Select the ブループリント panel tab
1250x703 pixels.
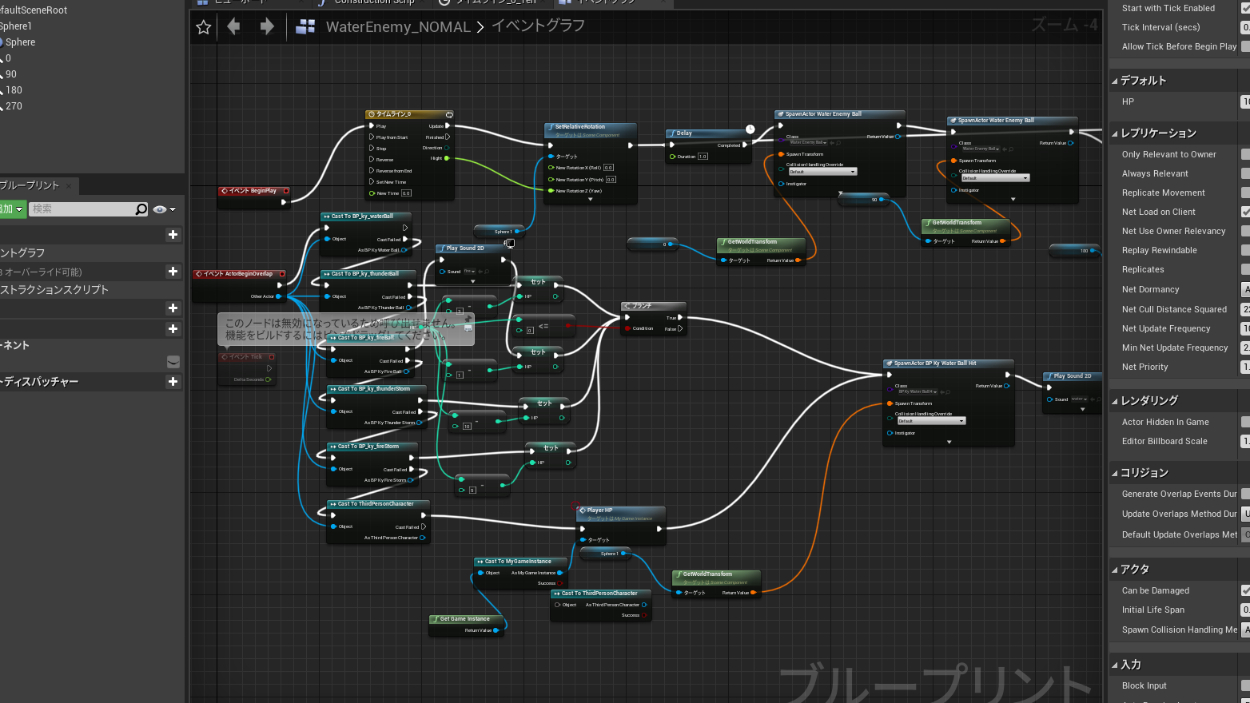(28, 186)
